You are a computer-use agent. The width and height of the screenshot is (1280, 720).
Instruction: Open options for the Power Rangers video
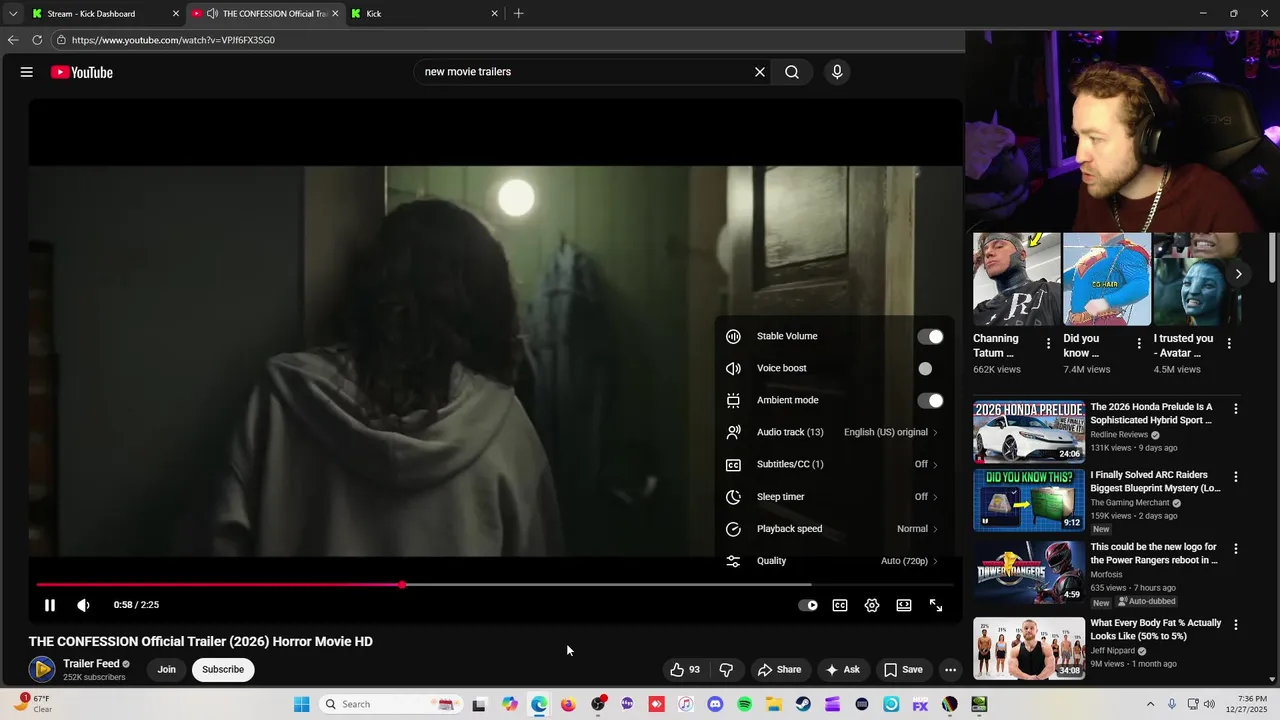click(1236, 549)
